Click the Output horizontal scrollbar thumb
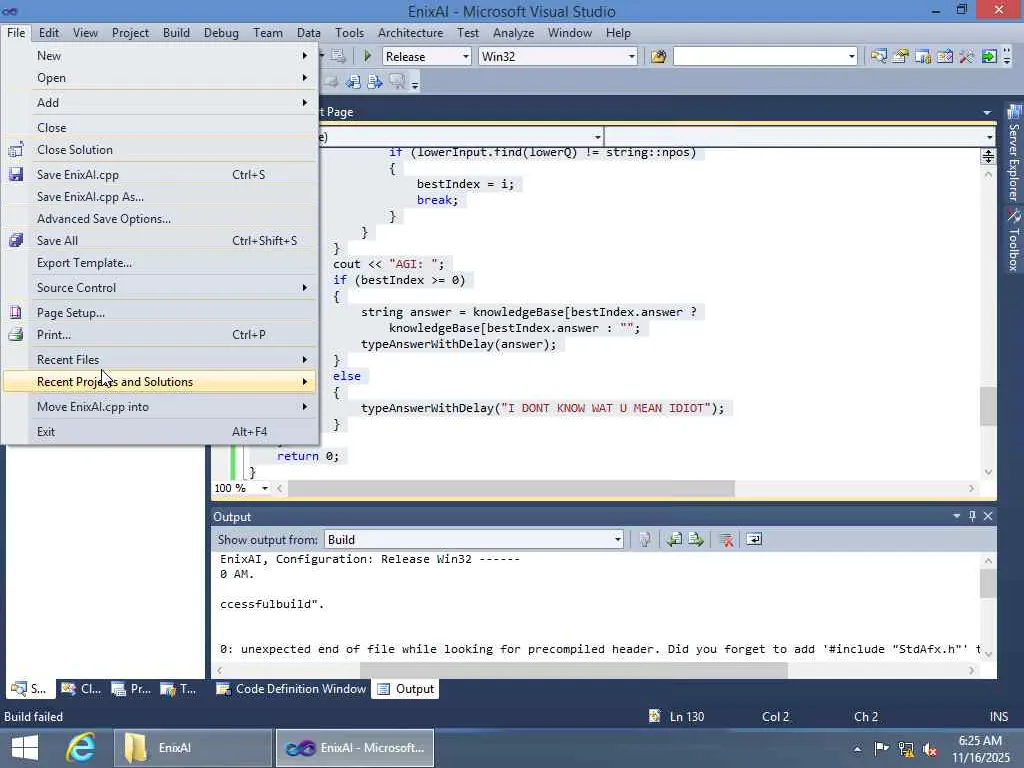 pyautogui.click(x=573, y=671)
